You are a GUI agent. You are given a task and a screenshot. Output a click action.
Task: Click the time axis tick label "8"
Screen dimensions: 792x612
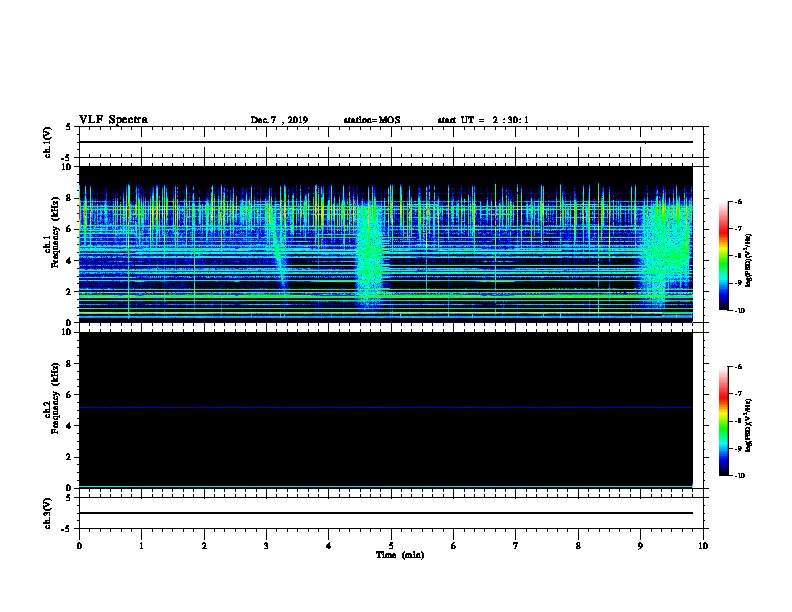coord(578,546)
